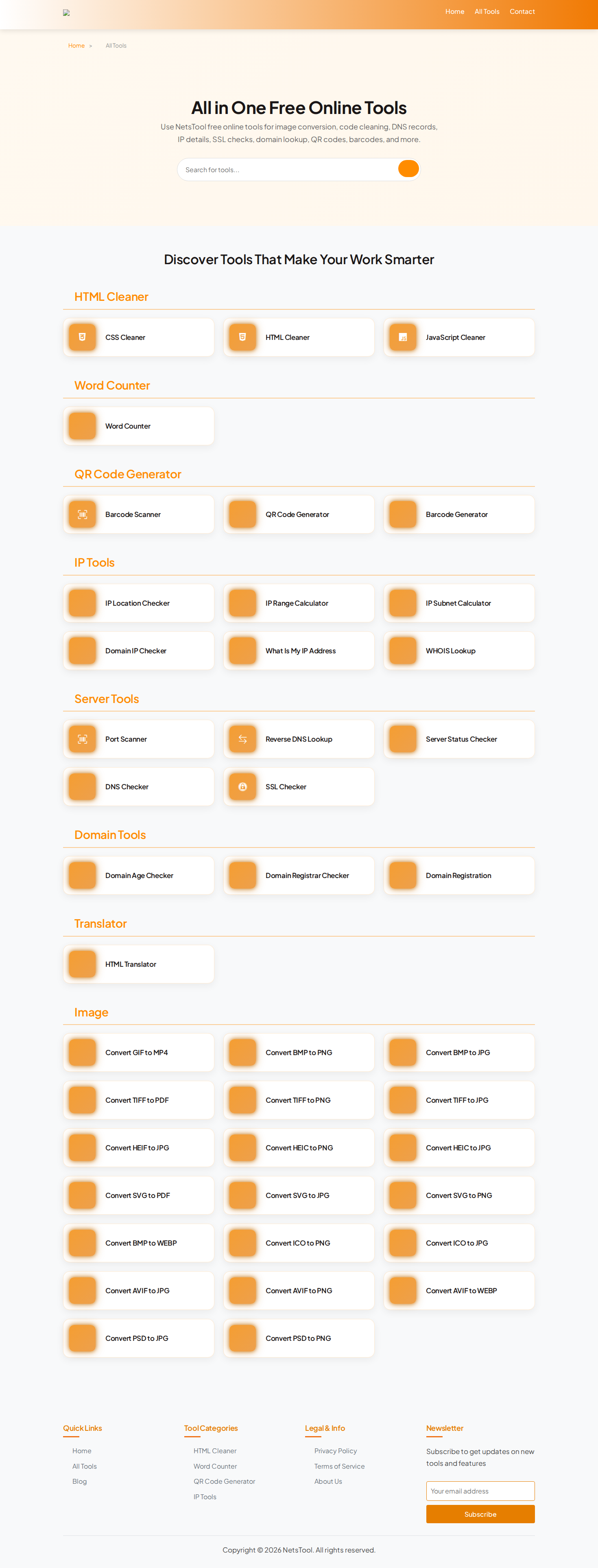This screenshot has height=1568, width=598.
Task: Go to Home via breadcrumb link
Action: (76, 46)
